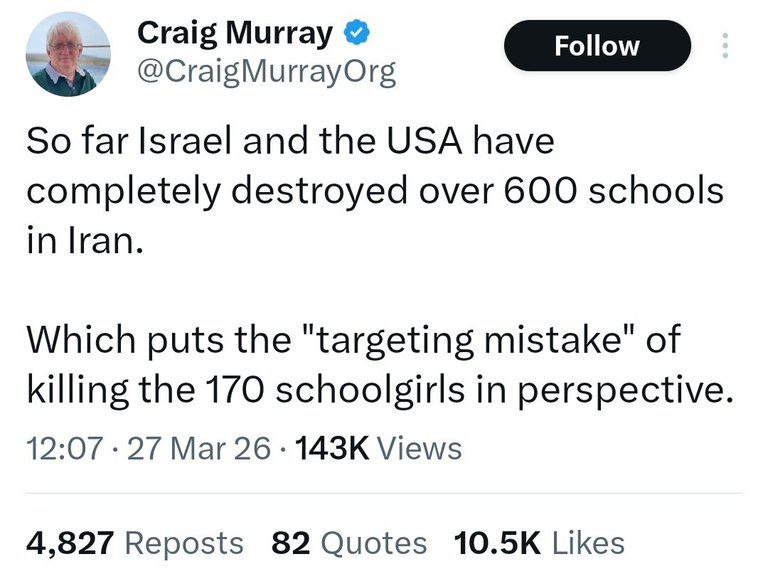Open the @CraigMurrayOrg handle link

point(265,72)
